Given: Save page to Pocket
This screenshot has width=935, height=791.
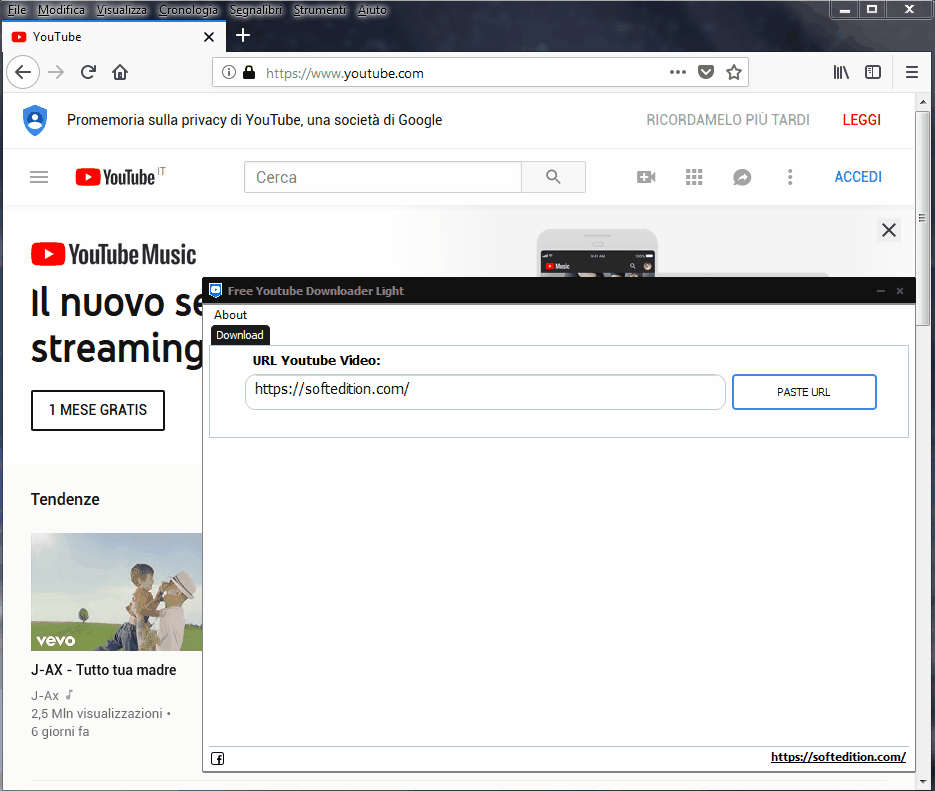Looking at the screenshot, I should pyautogui.click(x=706, y=73).
